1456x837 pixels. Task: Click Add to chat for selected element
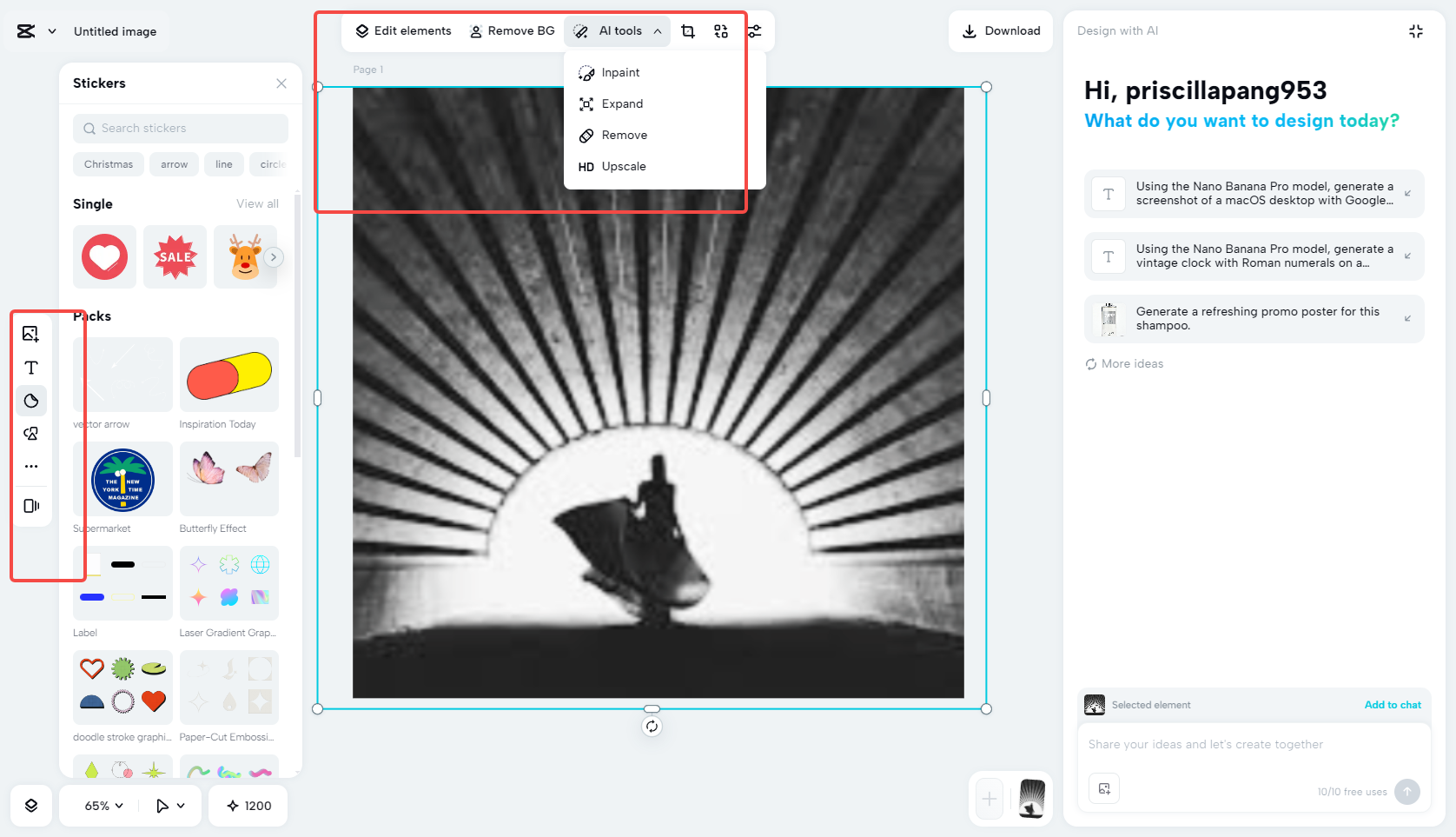(1393, 705)
